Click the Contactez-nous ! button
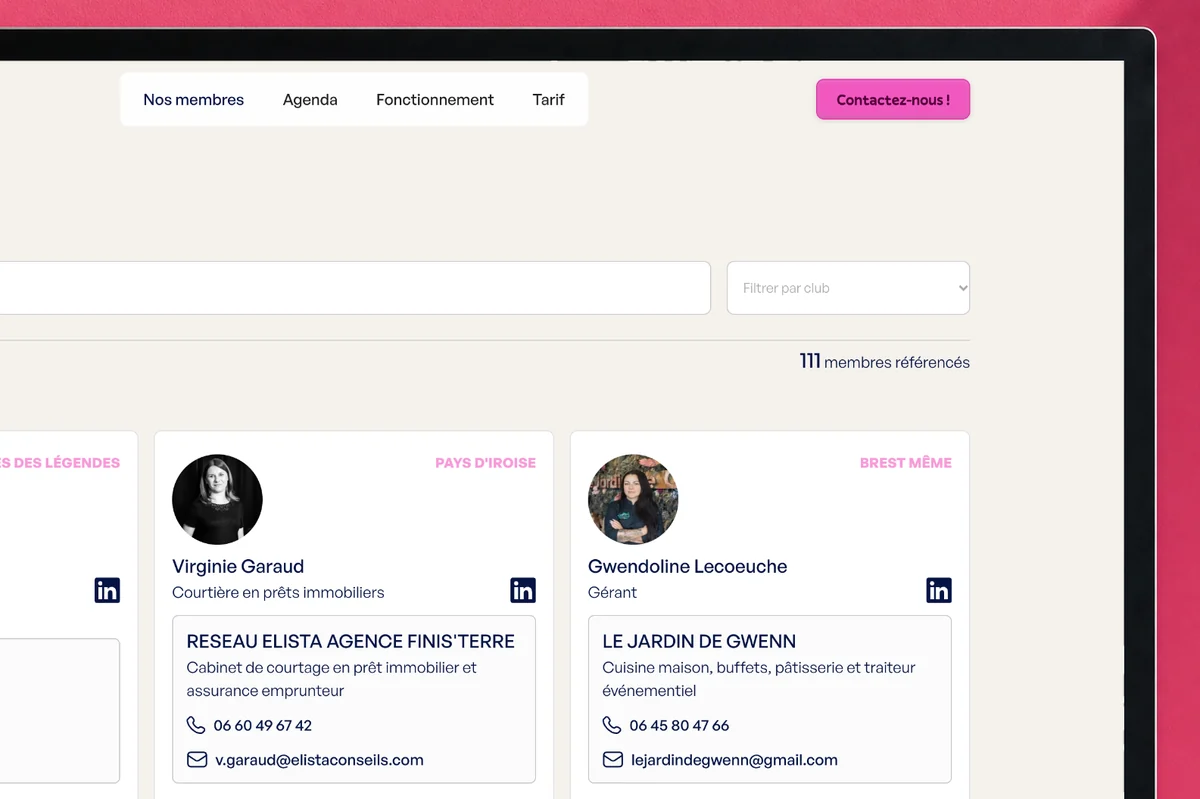The image size is (1200, 799). tap(893, 100)
